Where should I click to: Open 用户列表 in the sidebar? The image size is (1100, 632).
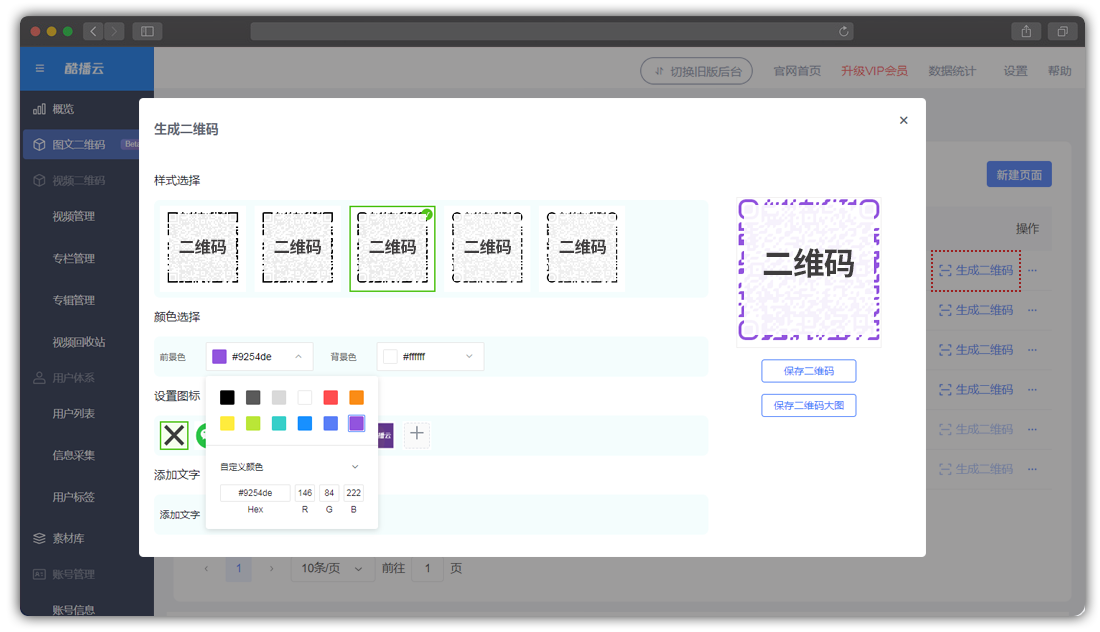(x=74, y=413)
